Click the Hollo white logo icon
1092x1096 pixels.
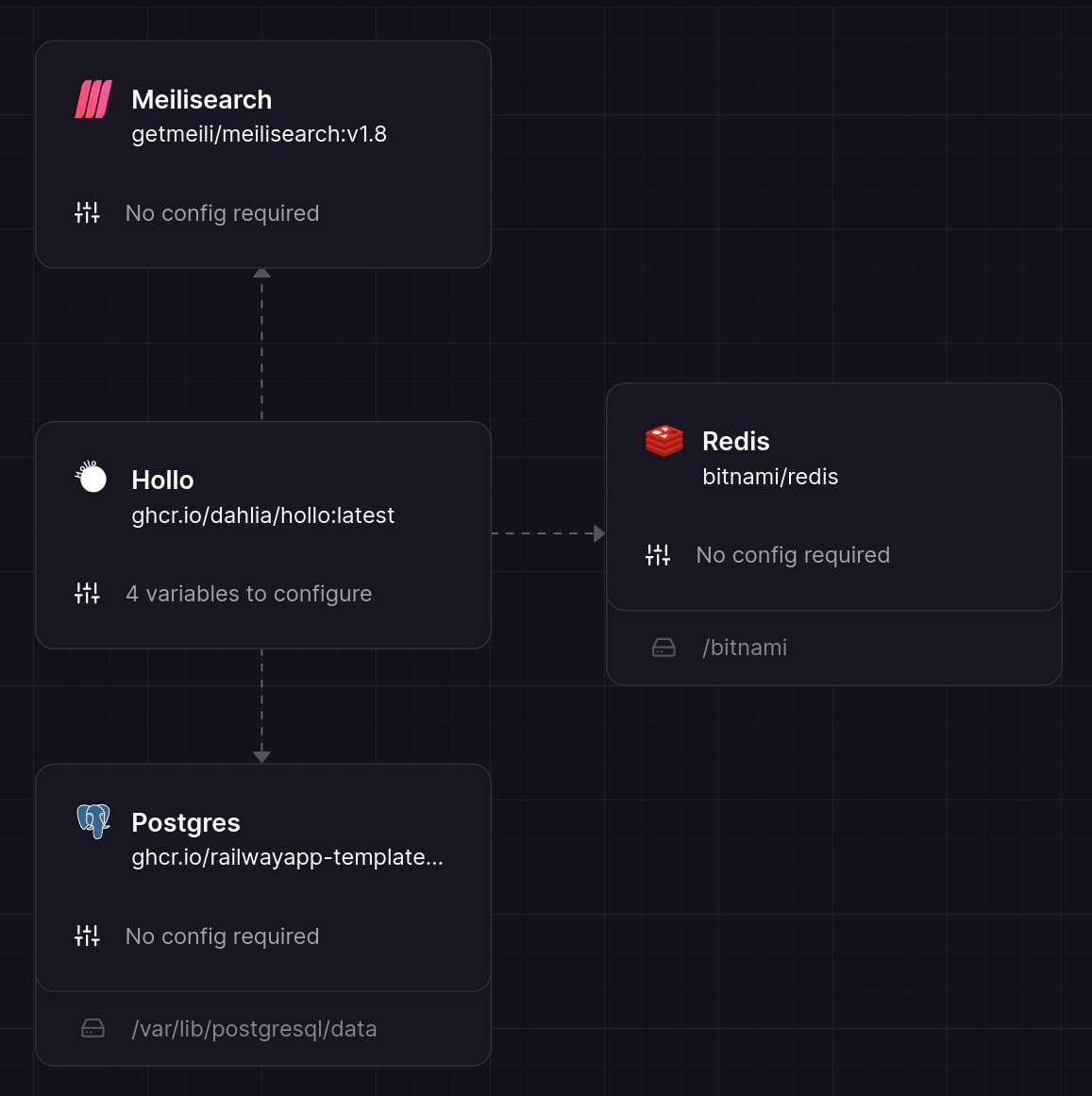point(92,478)
